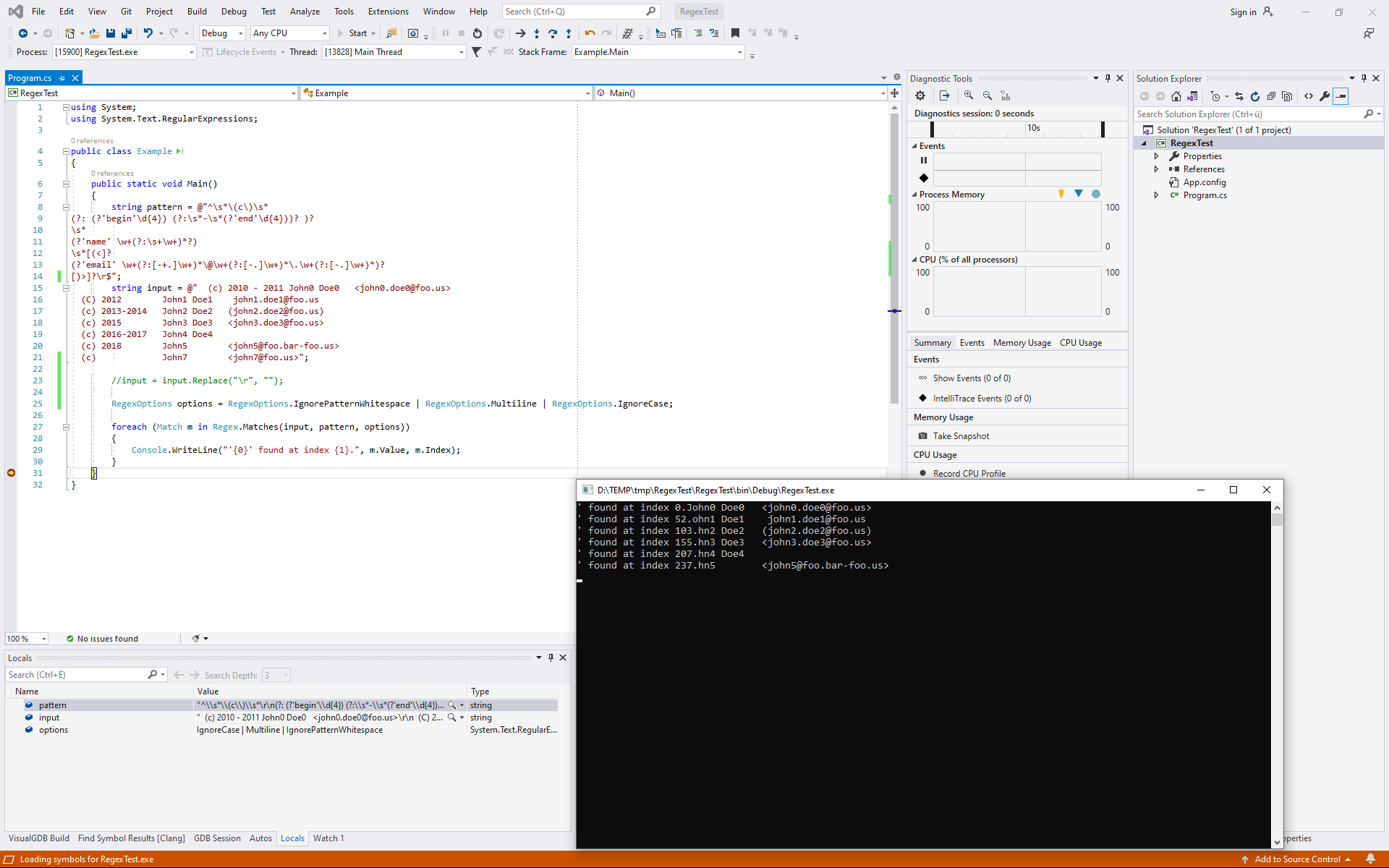This screenshot has height=868, width=1389.
Task: Toggle Preview Selected Items in Solution Explorer
Action: tap(1341, 96)
